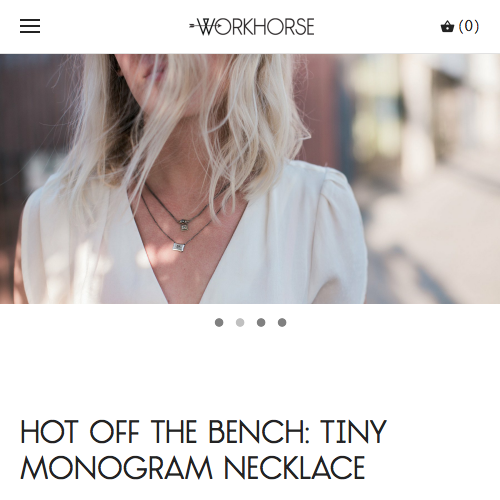Click the lower rectangular monogram pendant
The width and height of the screenshot is (500, 500).
(x=179, y=247)
